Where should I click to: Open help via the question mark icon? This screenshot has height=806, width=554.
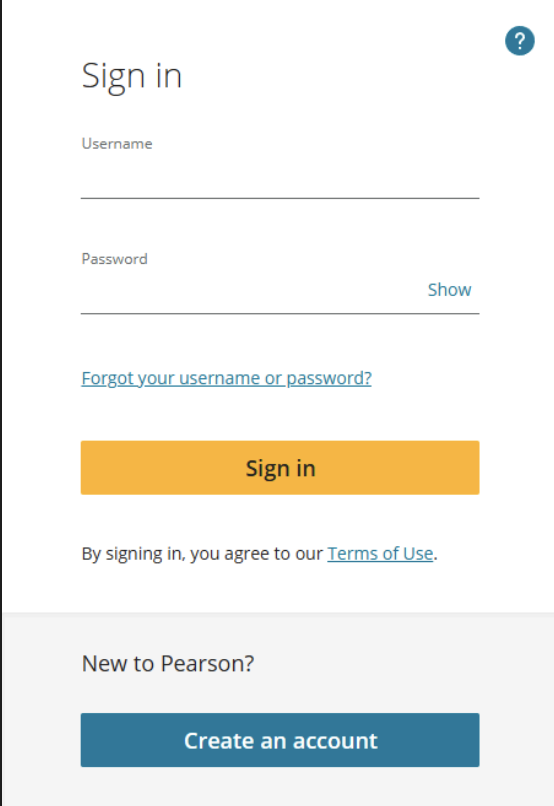(520, 41)
